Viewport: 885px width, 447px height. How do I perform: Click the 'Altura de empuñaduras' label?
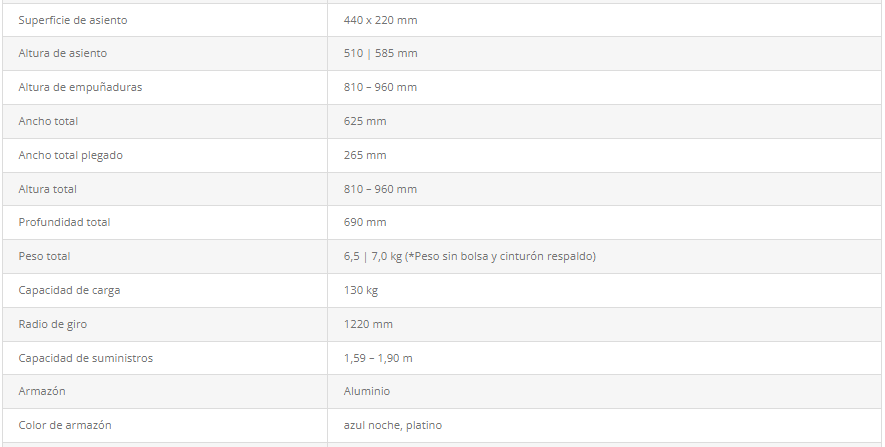point(80,87)
